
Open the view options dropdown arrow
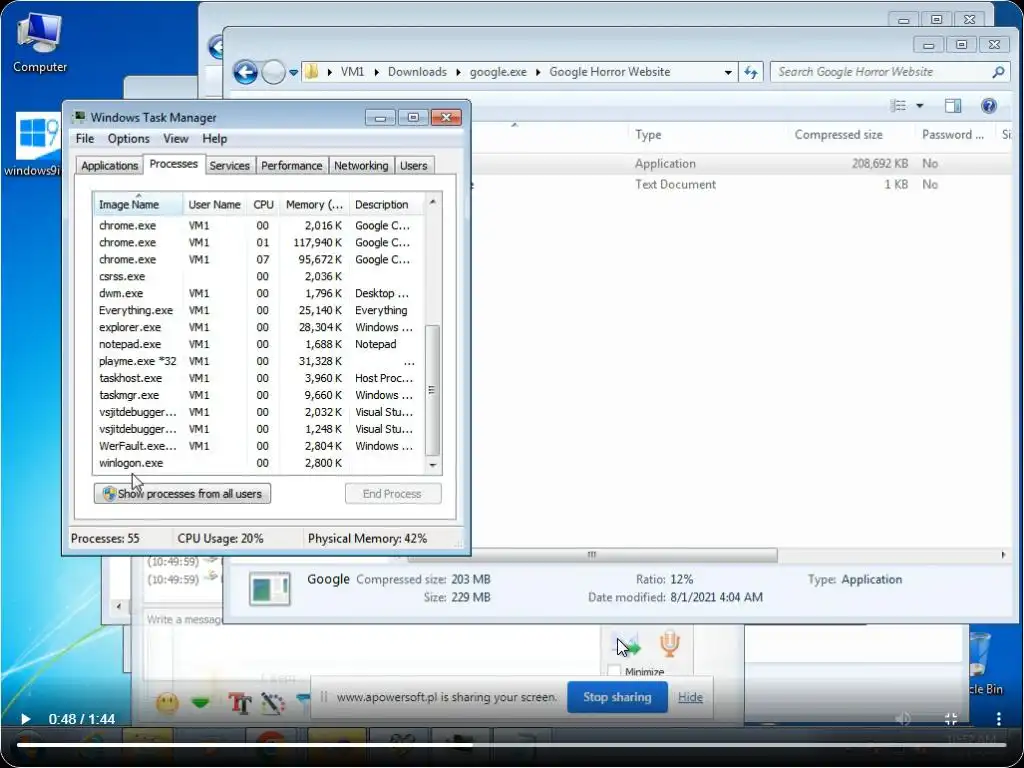click(x=920, y=106)
